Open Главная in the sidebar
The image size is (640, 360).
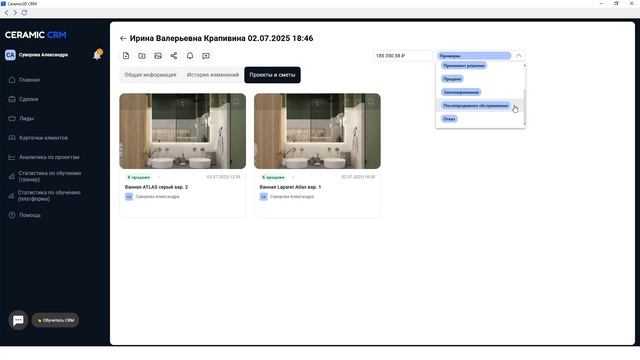tap(29, 80)
